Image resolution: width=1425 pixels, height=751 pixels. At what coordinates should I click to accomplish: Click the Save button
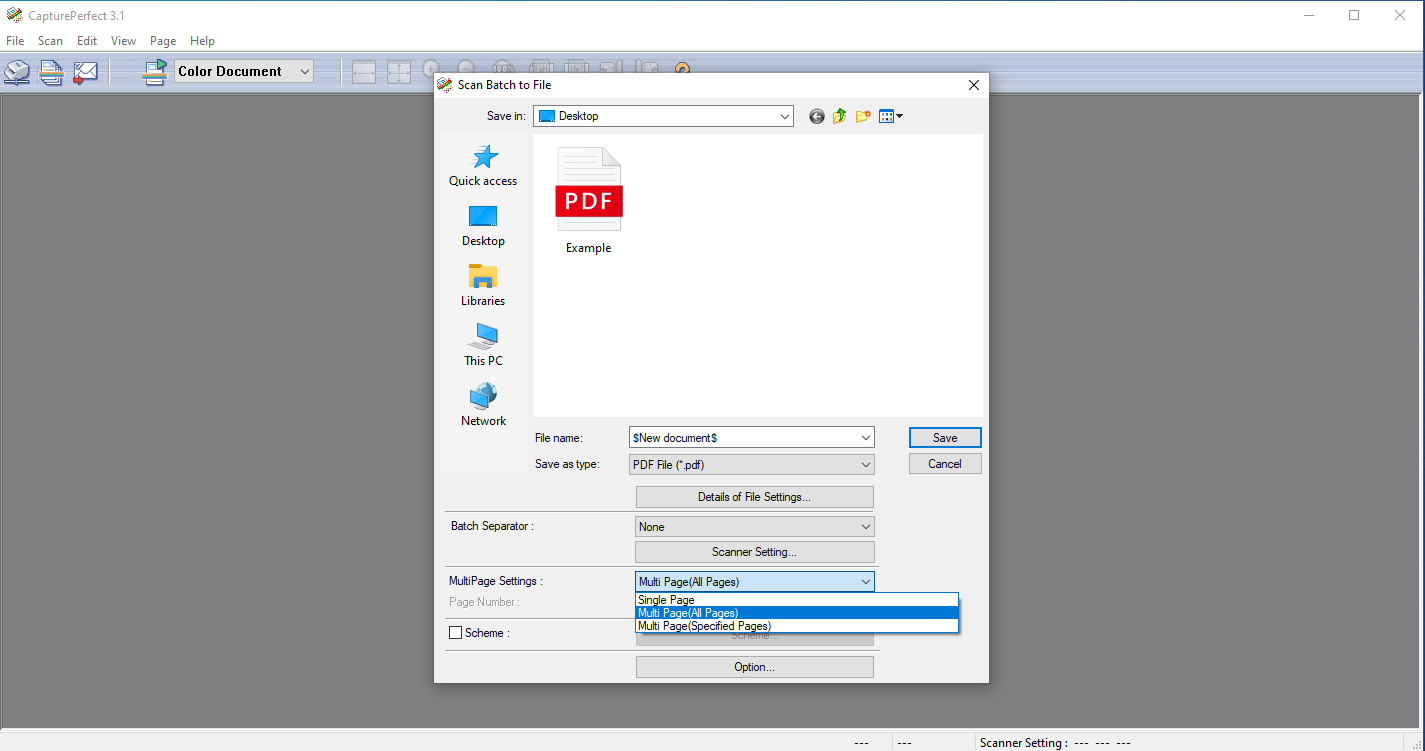945,438
